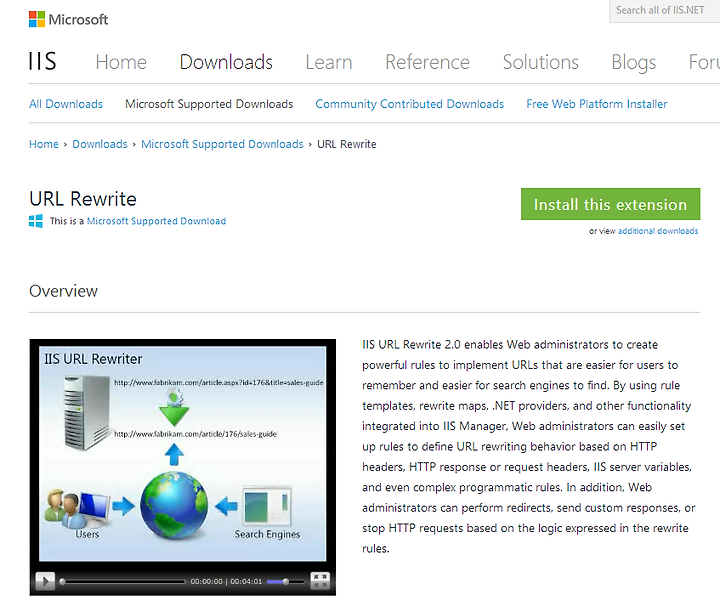Open the Learn main menu
The image size is (720, 606).
pyautogui.click(x=329, y=62)
